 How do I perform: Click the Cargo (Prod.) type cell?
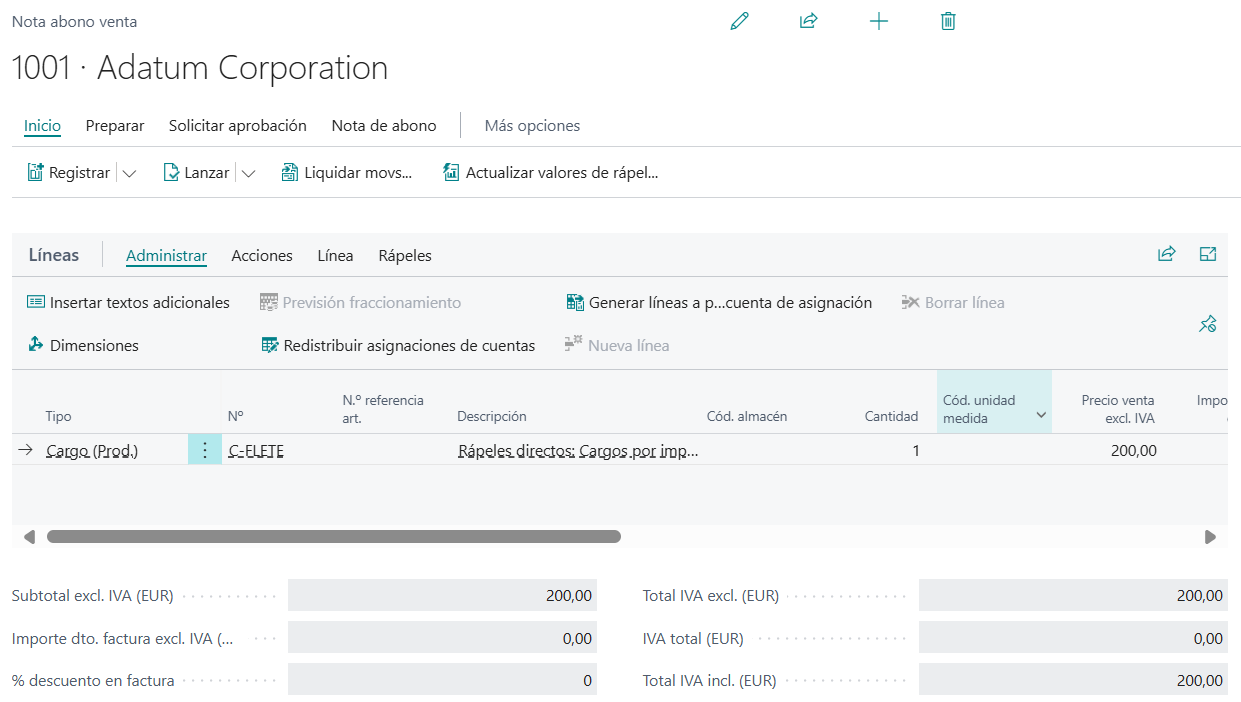pyautogui.click(x=92, y=451)
